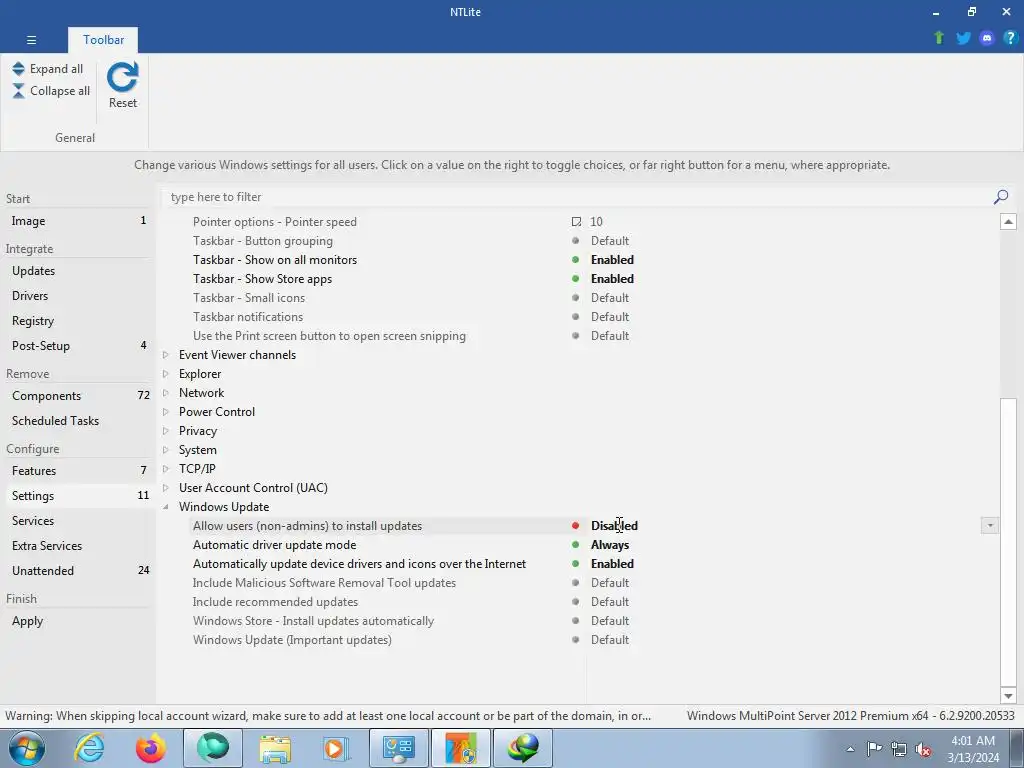Click the muted volume tray icon
The width and height of the screenshot is (1024, 768).
pos(923,749)
